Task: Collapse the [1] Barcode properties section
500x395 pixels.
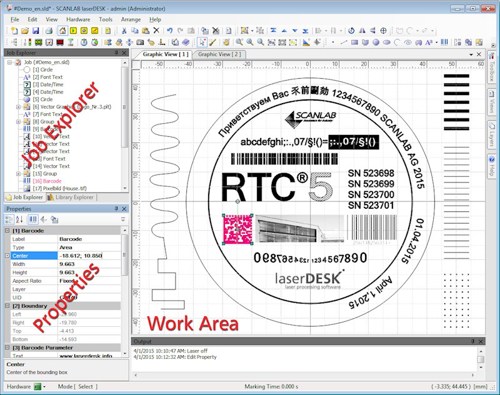Action: tap(7, 231)
